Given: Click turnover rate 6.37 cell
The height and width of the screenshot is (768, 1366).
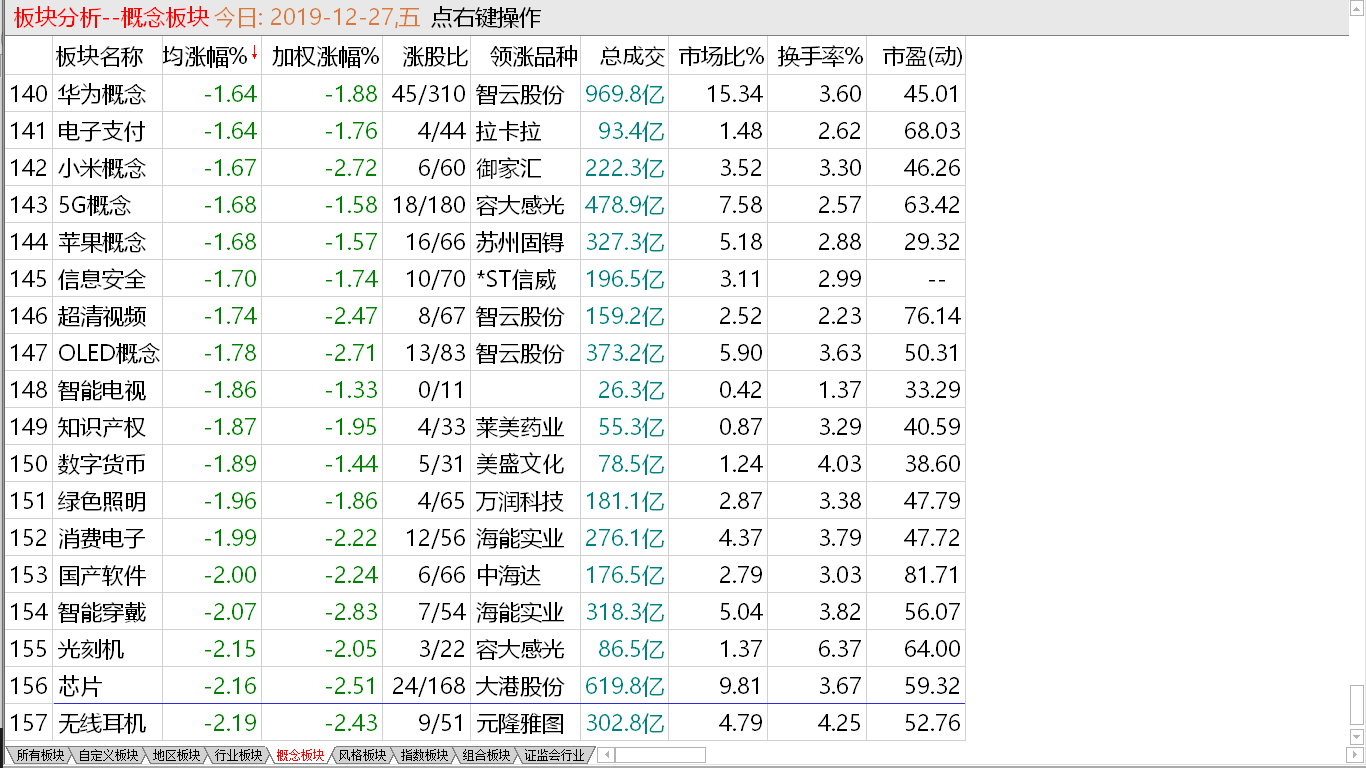Looking at the screenshot, I should [840, 649].
